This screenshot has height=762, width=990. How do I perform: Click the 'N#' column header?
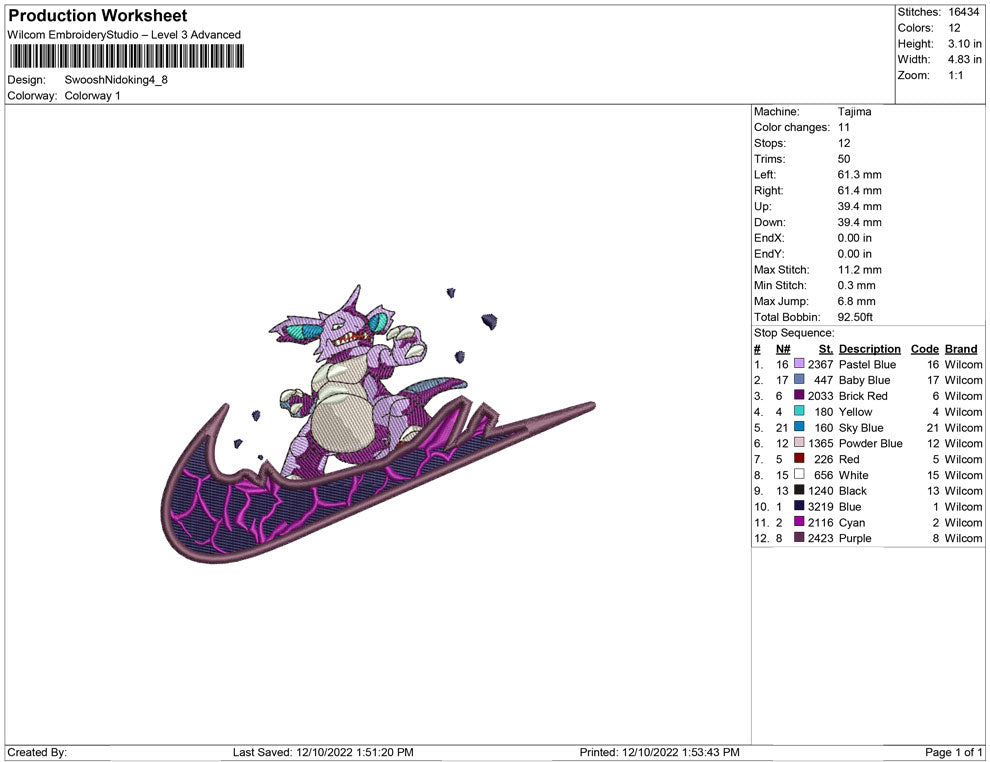[x=783, y=349]
